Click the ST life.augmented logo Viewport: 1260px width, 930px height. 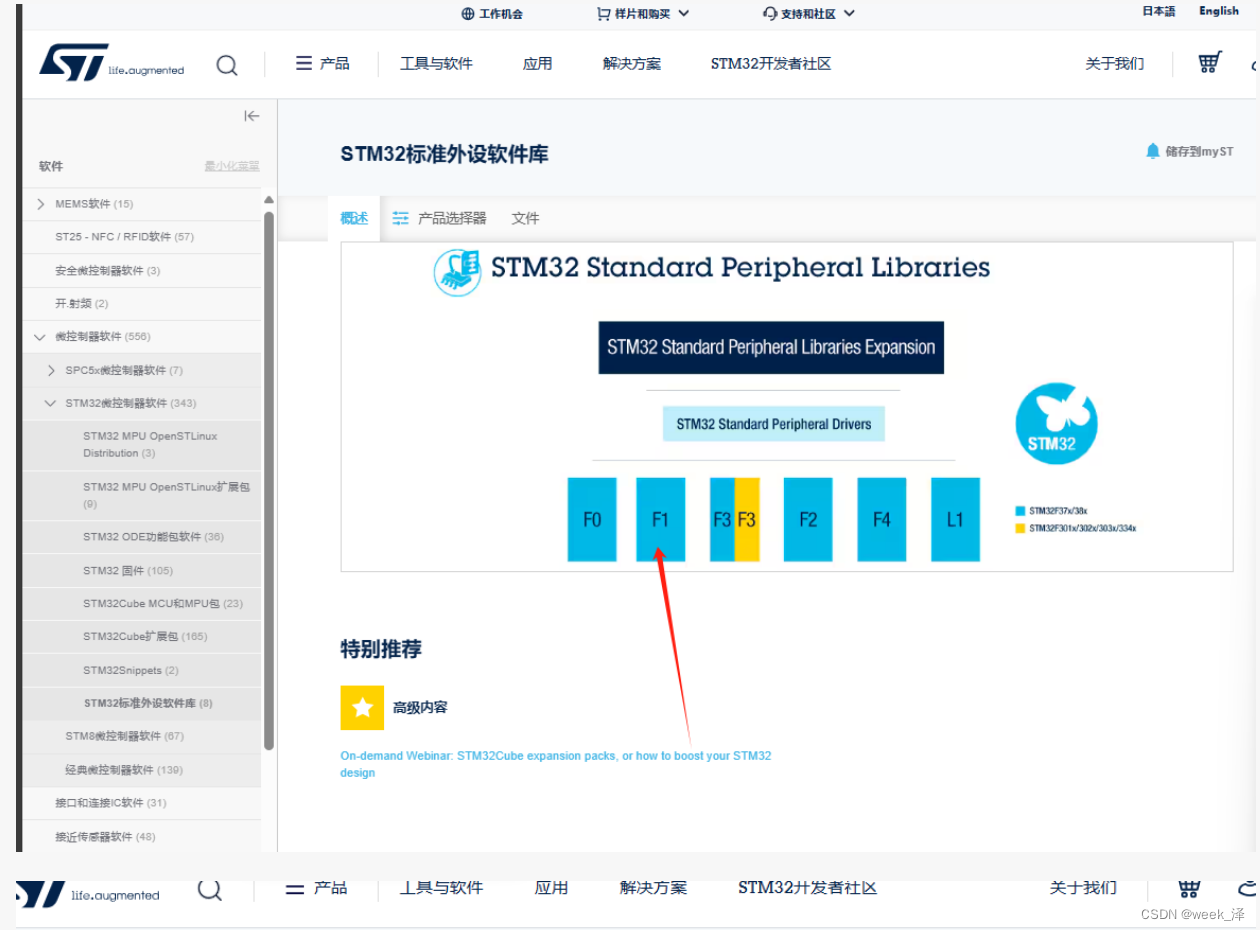pyautogui.click(x=111, y=63)
